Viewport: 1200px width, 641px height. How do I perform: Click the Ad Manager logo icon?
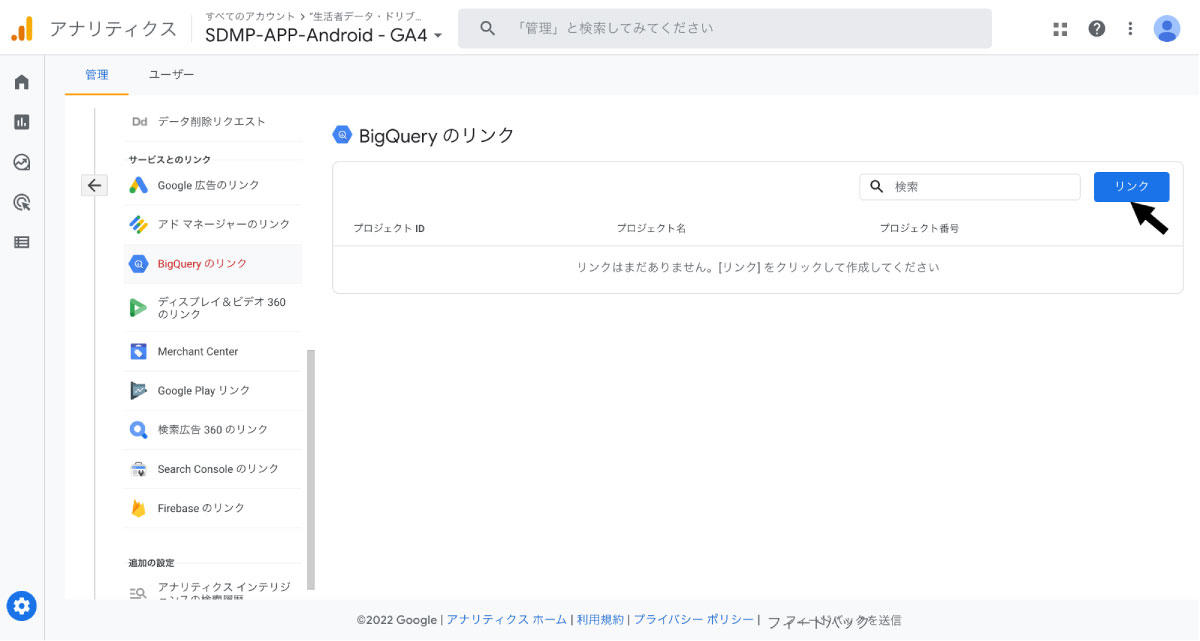pos(139,224)
